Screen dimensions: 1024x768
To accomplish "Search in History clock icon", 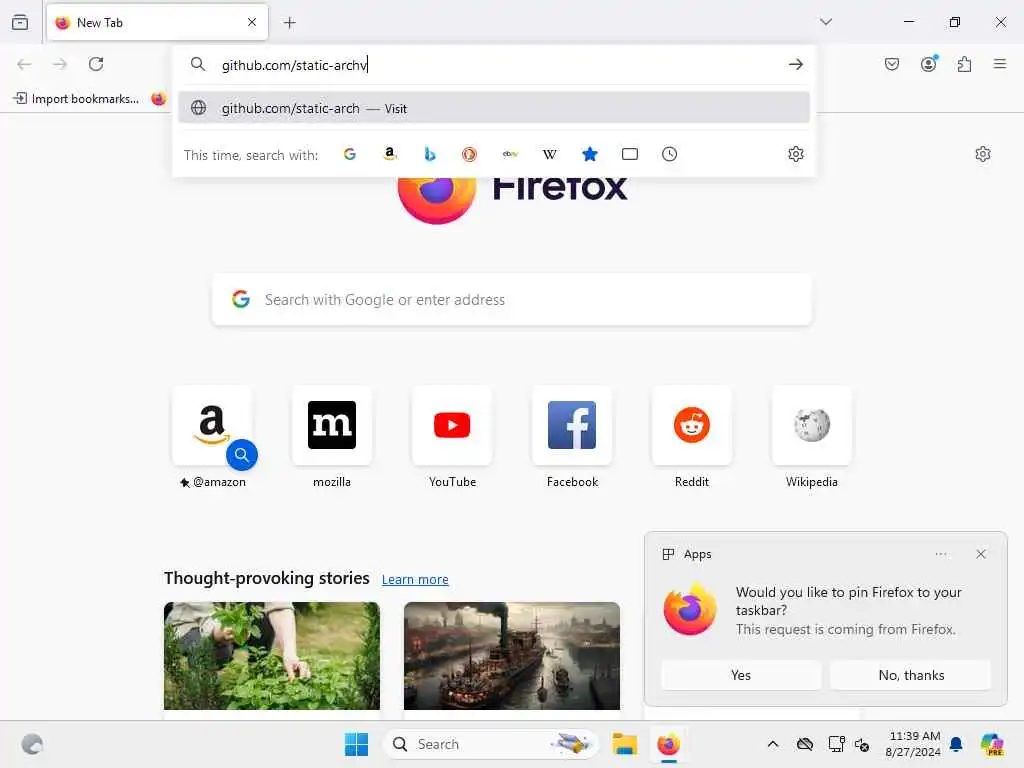I will coord(669,154).
